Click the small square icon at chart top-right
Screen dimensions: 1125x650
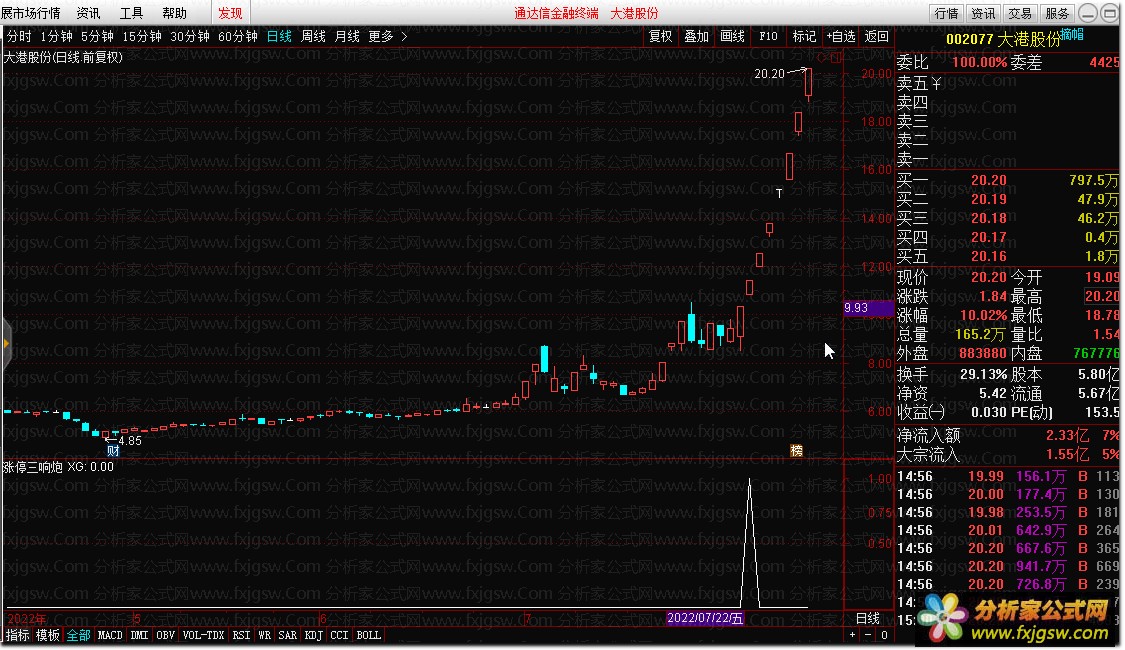[x=836, y=58]
